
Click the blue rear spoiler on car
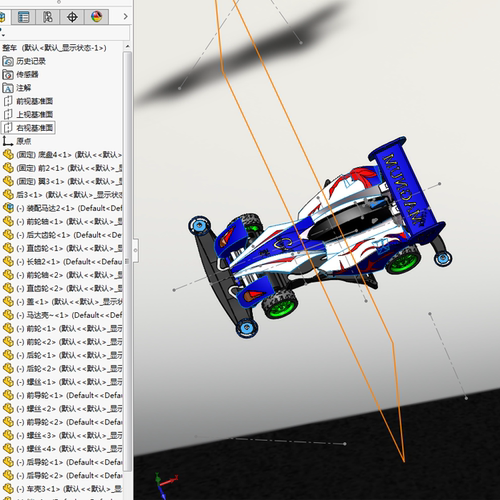click(x=405, y=187)
